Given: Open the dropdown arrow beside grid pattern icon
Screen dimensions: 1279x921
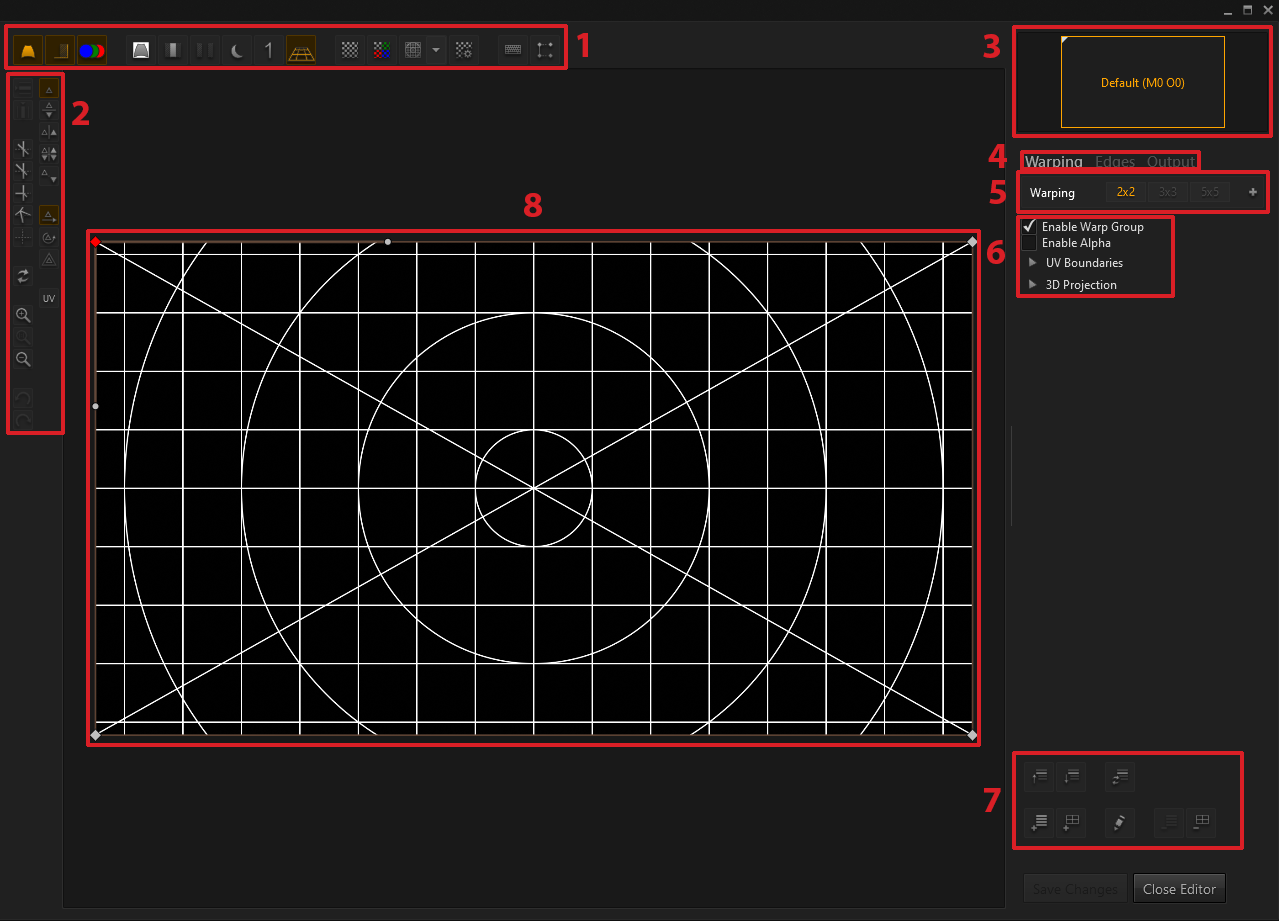Looking at the screenshot, I should click(436, 50).
